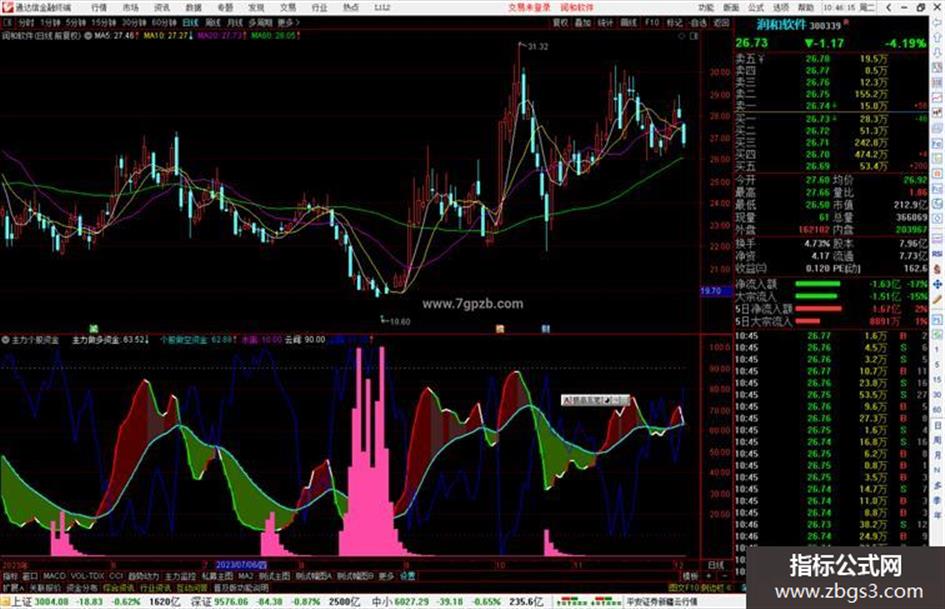This screenshot has height=609, width=945.
Task: Click the 主力个股资金 indicator settings icon
Action: (5, 340)
